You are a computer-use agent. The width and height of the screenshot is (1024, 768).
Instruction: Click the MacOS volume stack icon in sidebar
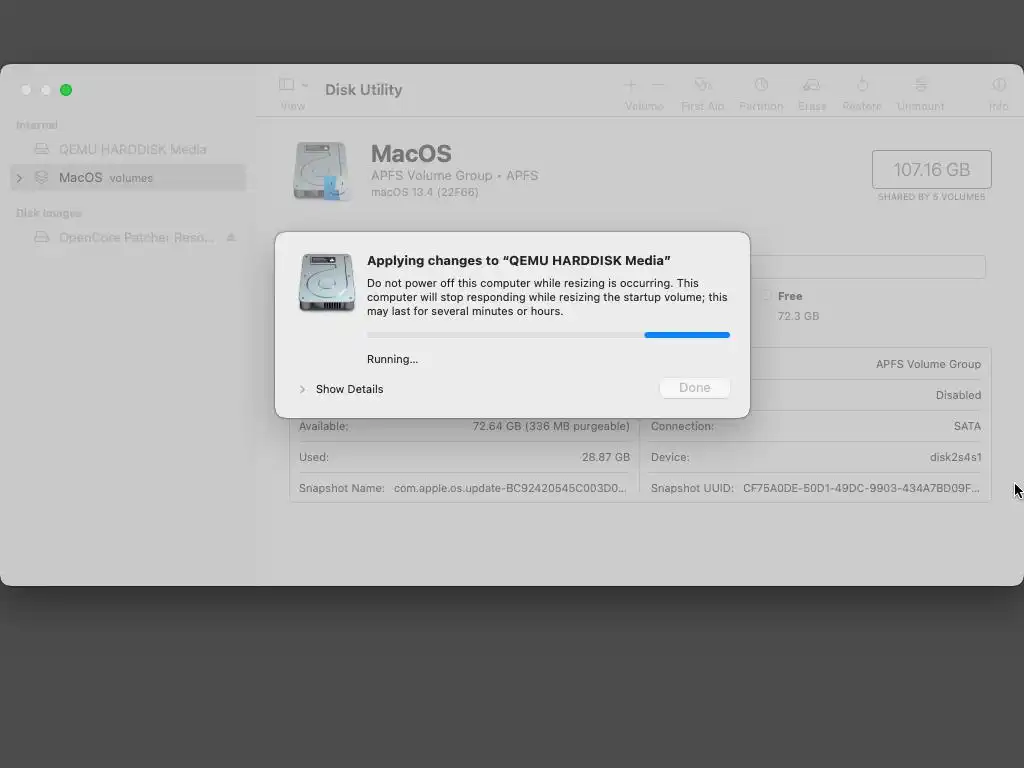tap(41, 177)
